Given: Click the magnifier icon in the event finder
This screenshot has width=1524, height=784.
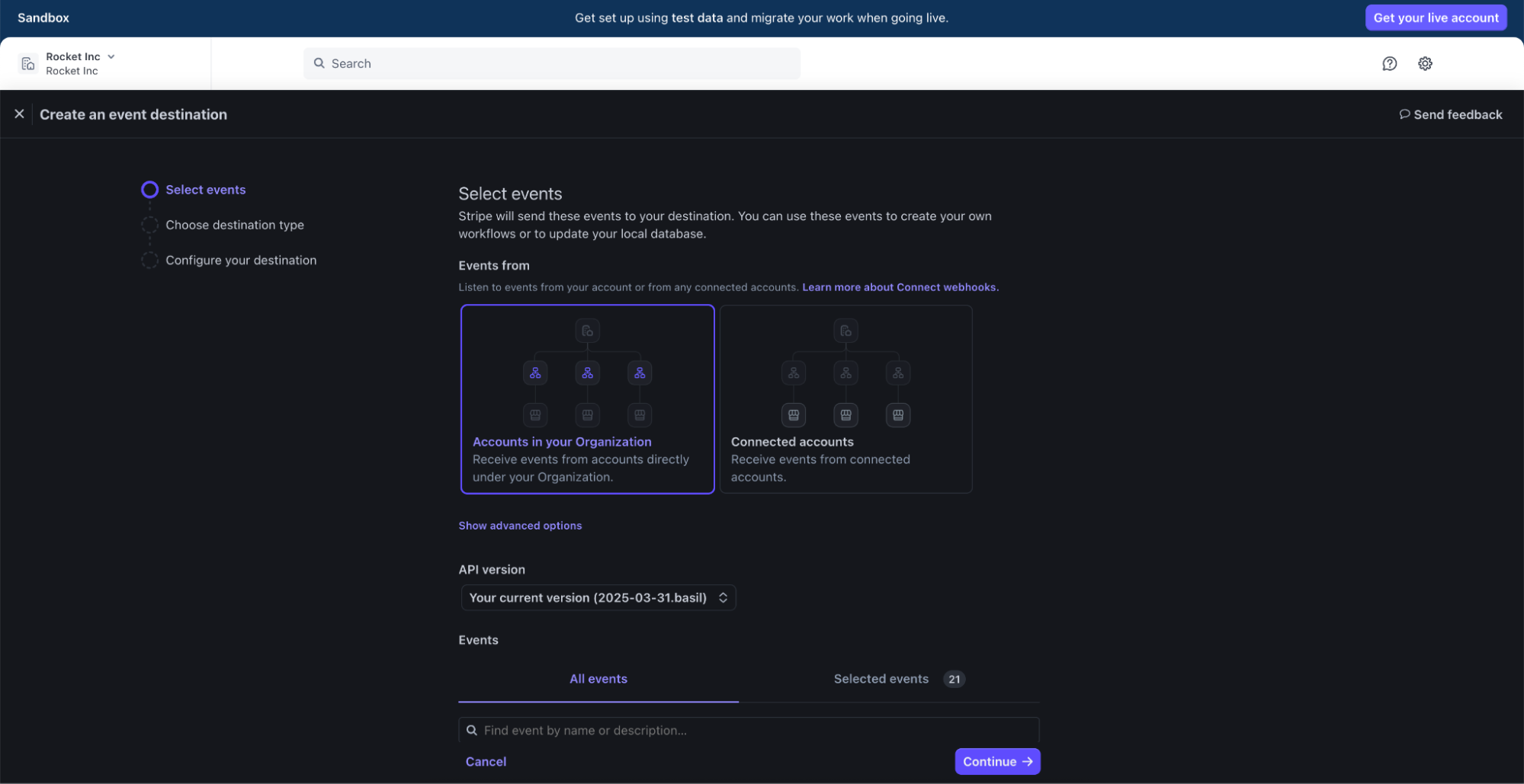Looking at the screenshot, I should [472, 730].
